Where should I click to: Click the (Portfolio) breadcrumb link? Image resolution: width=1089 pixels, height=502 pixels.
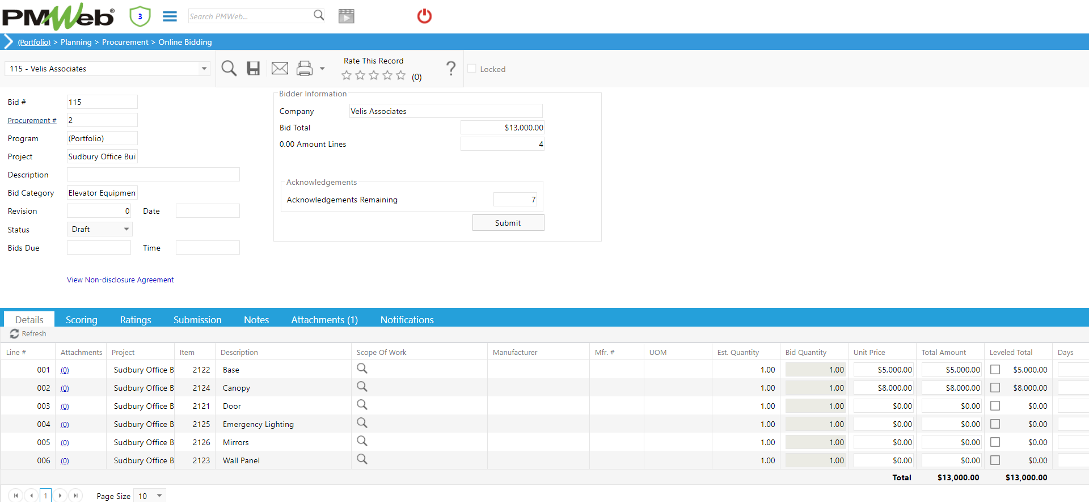point(34,42)
